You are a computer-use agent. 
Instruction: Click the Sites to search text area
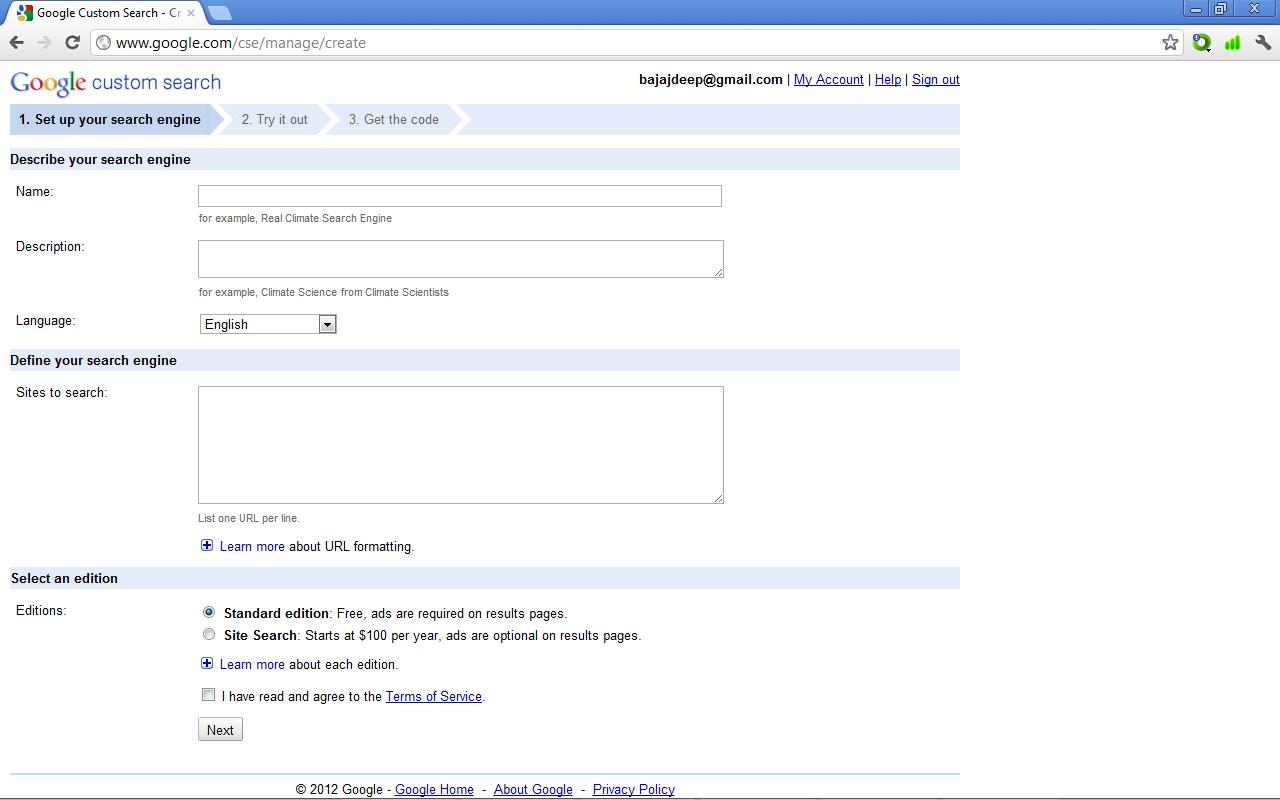click(460, 444)
